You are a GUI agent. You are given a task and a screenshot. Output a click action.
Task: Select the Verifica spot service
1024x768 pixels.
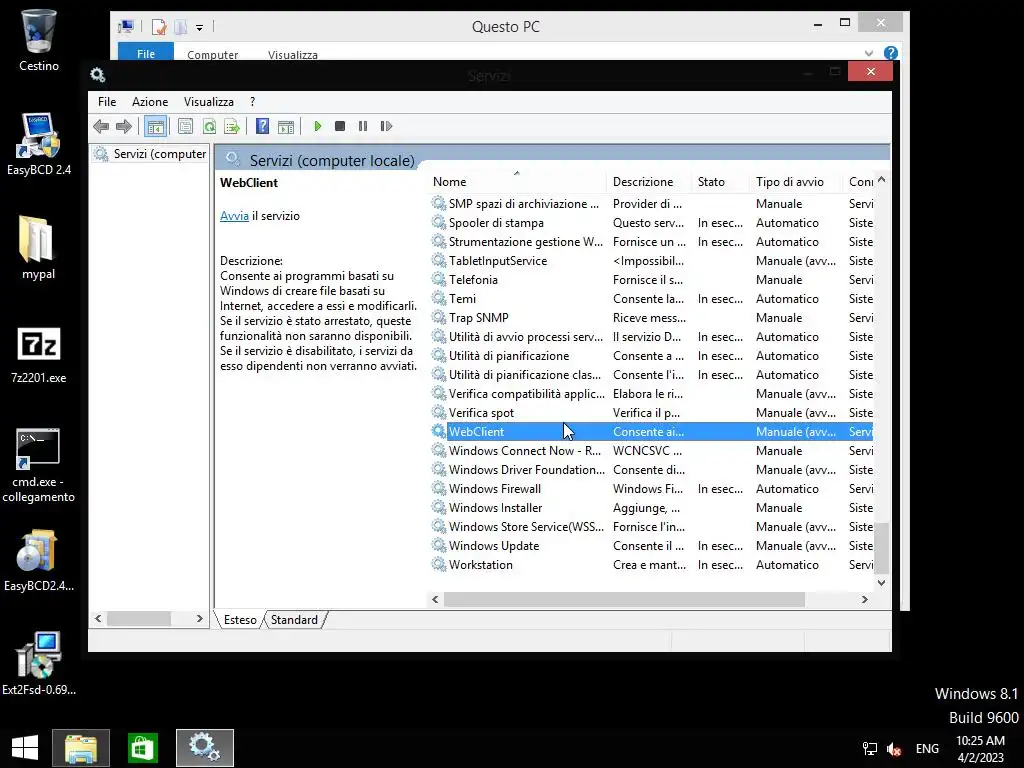click(x=651, y=413)
